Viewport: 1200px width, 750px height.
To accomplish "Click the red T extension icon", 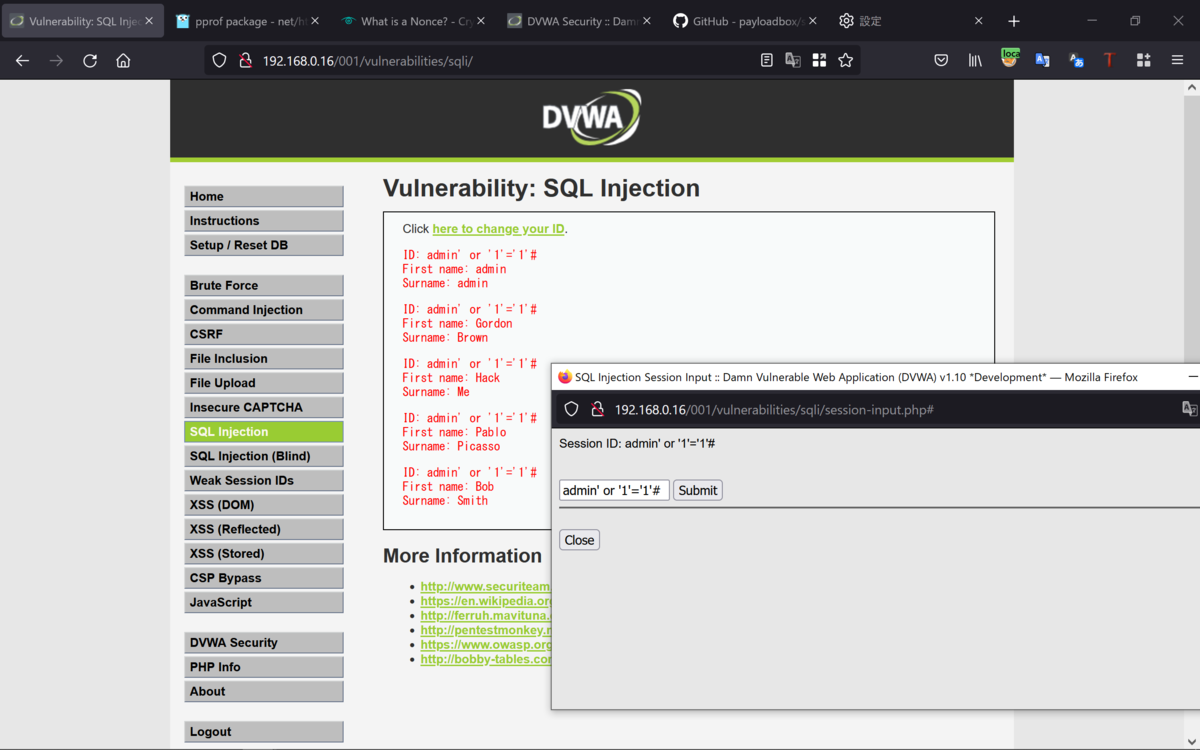I will pyautogui.click(x=1109, y=60).
